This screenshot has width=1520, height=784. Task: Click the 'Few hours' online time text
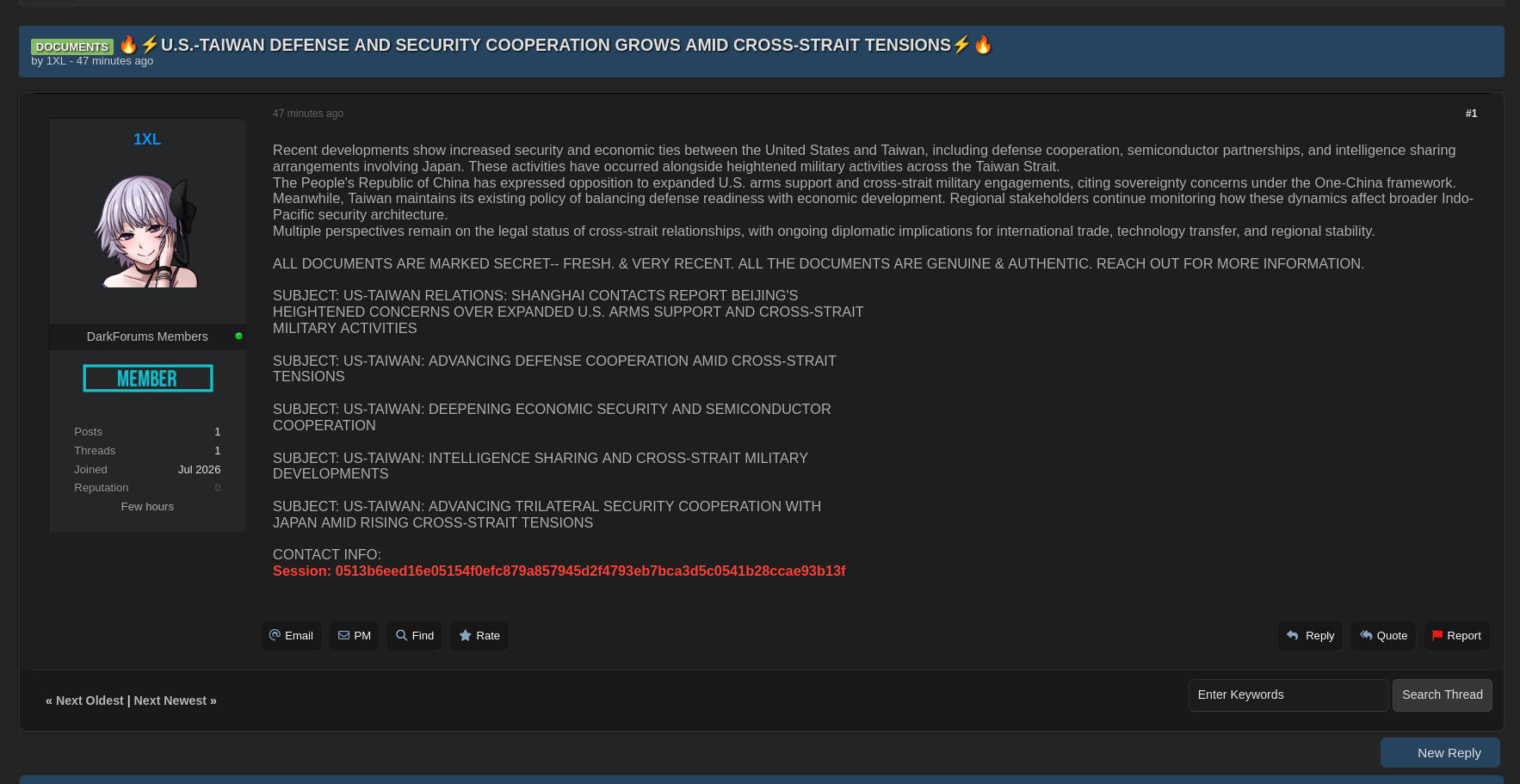click(x=147, y=507)
